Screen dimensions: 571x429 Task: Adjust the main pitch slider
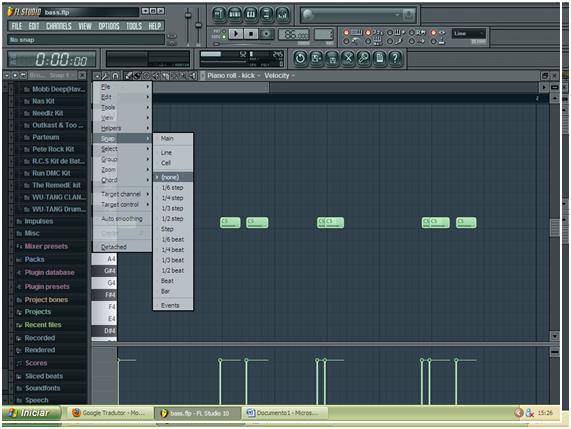click(198, 25)
